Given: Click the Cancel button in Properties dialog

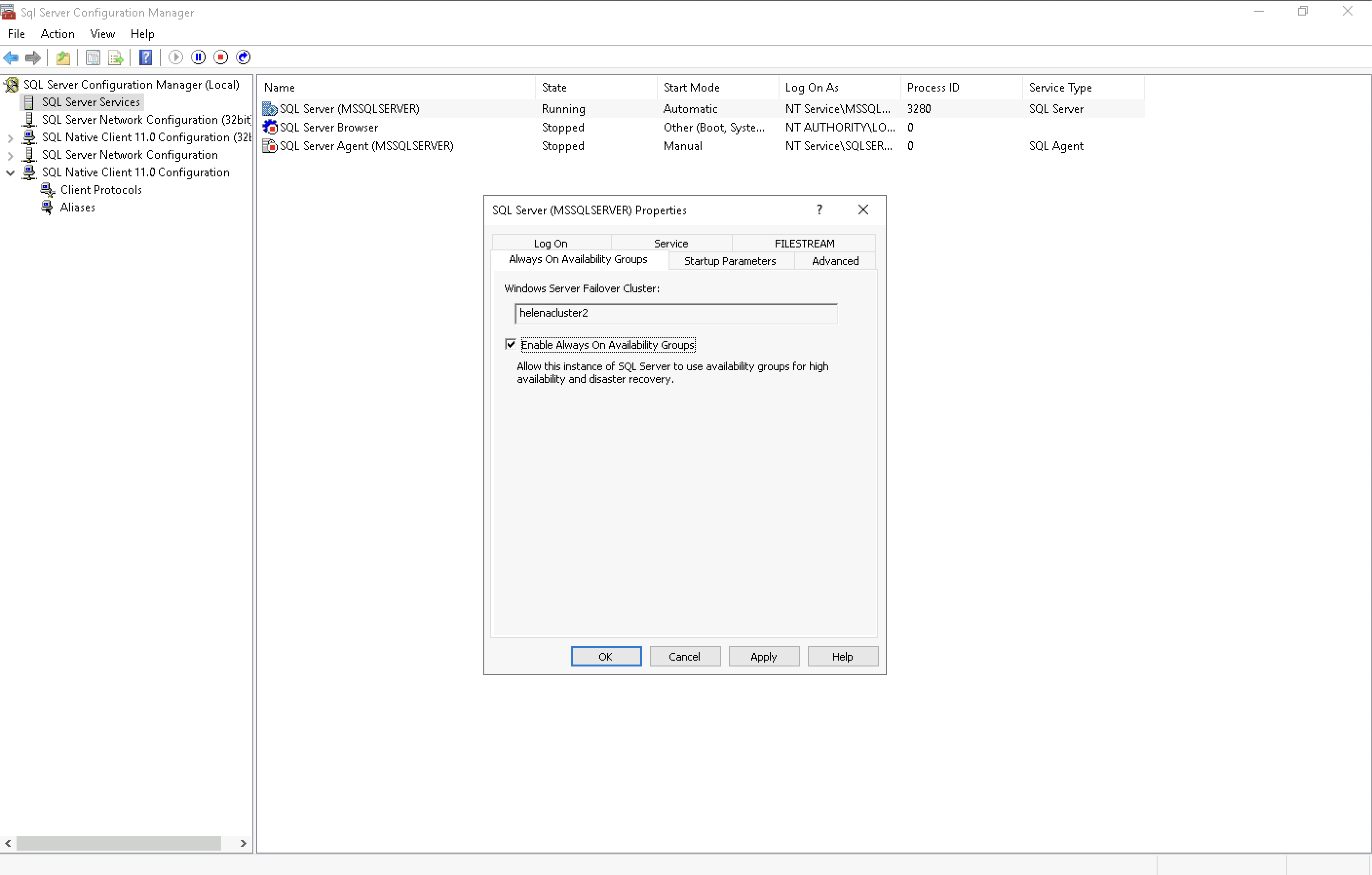Looking at the screenshot, I should [684, 656].
